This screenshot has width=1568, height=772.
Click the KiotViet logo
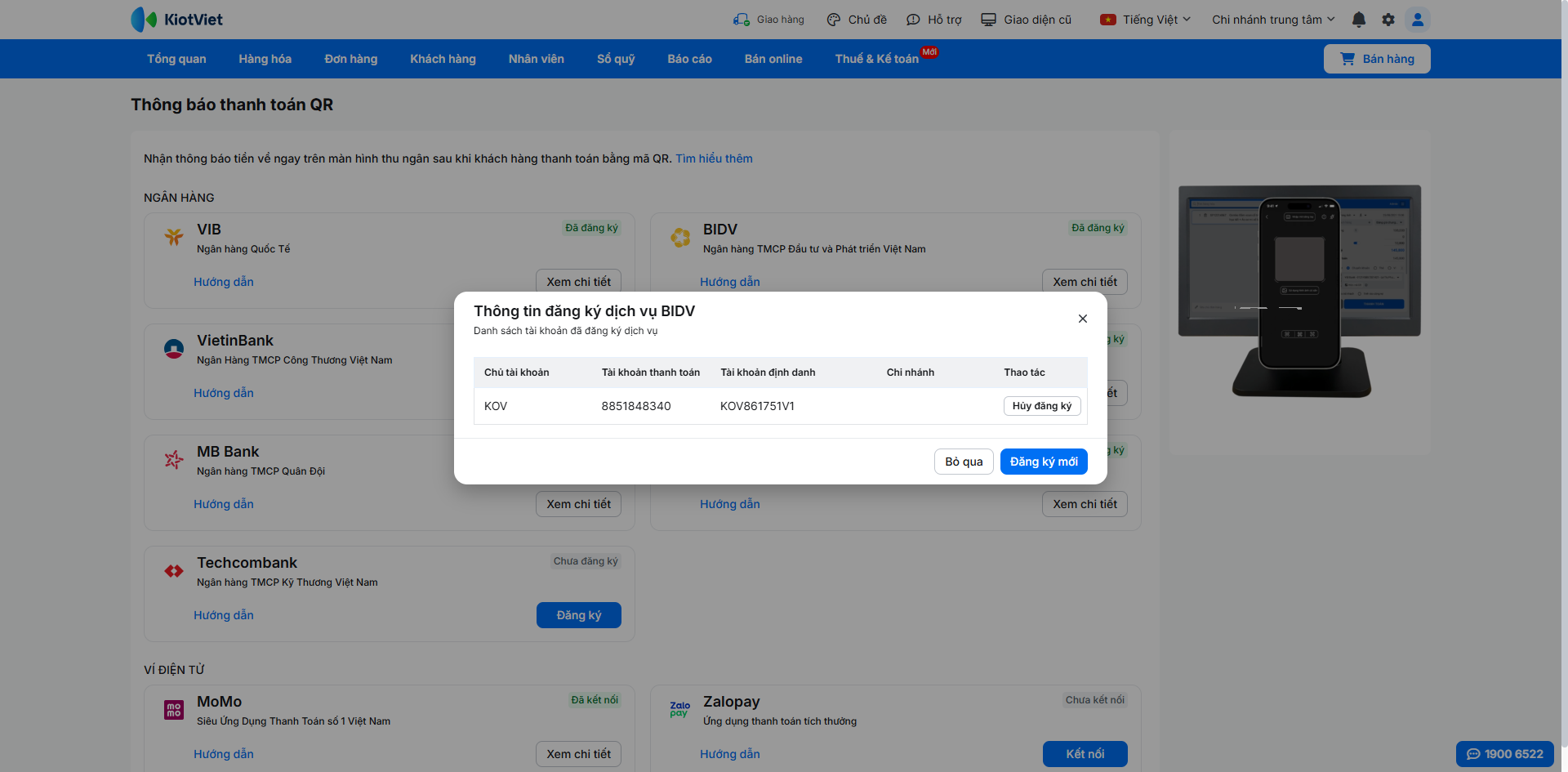click(176, 20)
